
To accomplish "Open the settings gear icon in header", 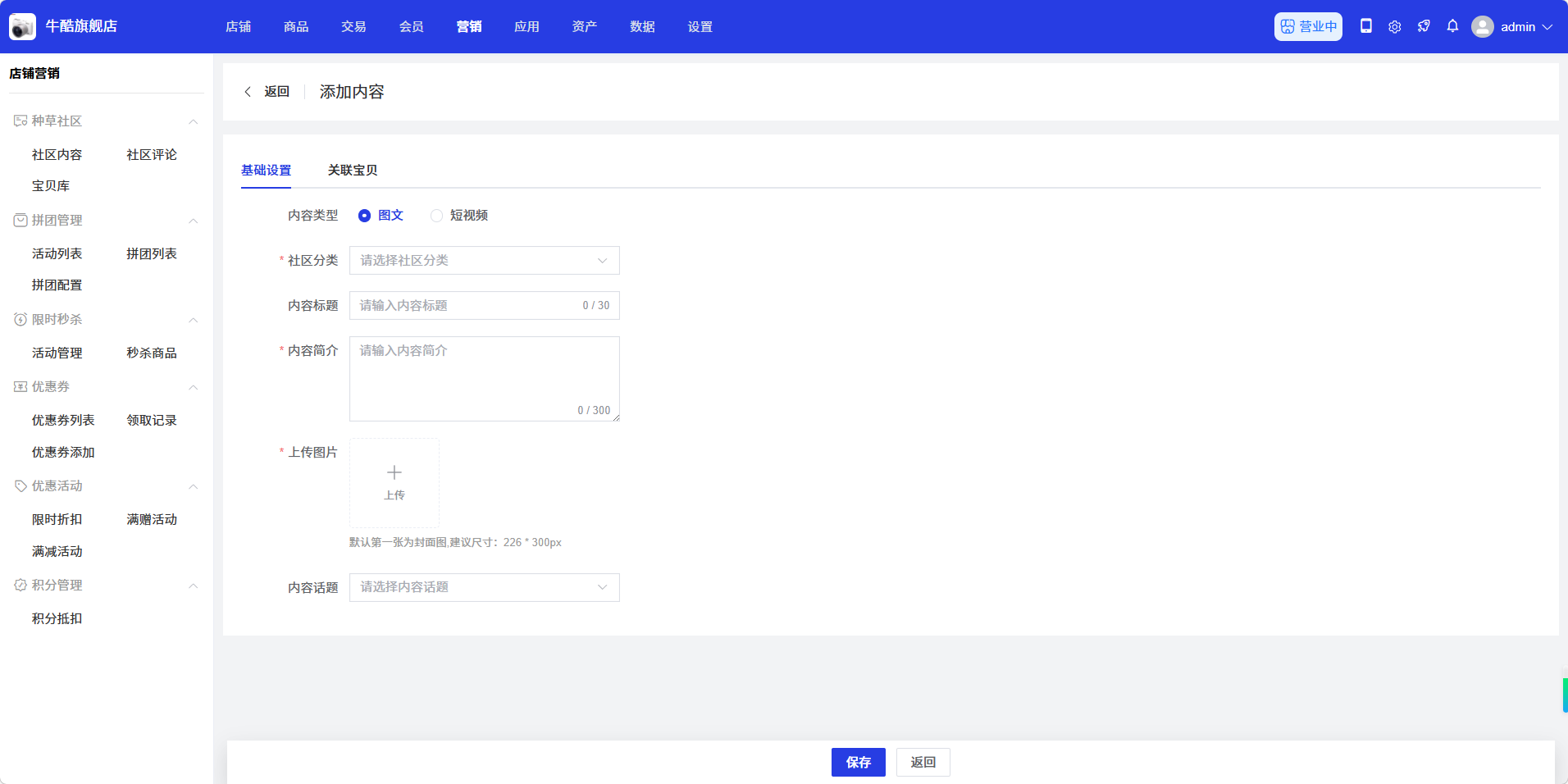I will 1394,26.
